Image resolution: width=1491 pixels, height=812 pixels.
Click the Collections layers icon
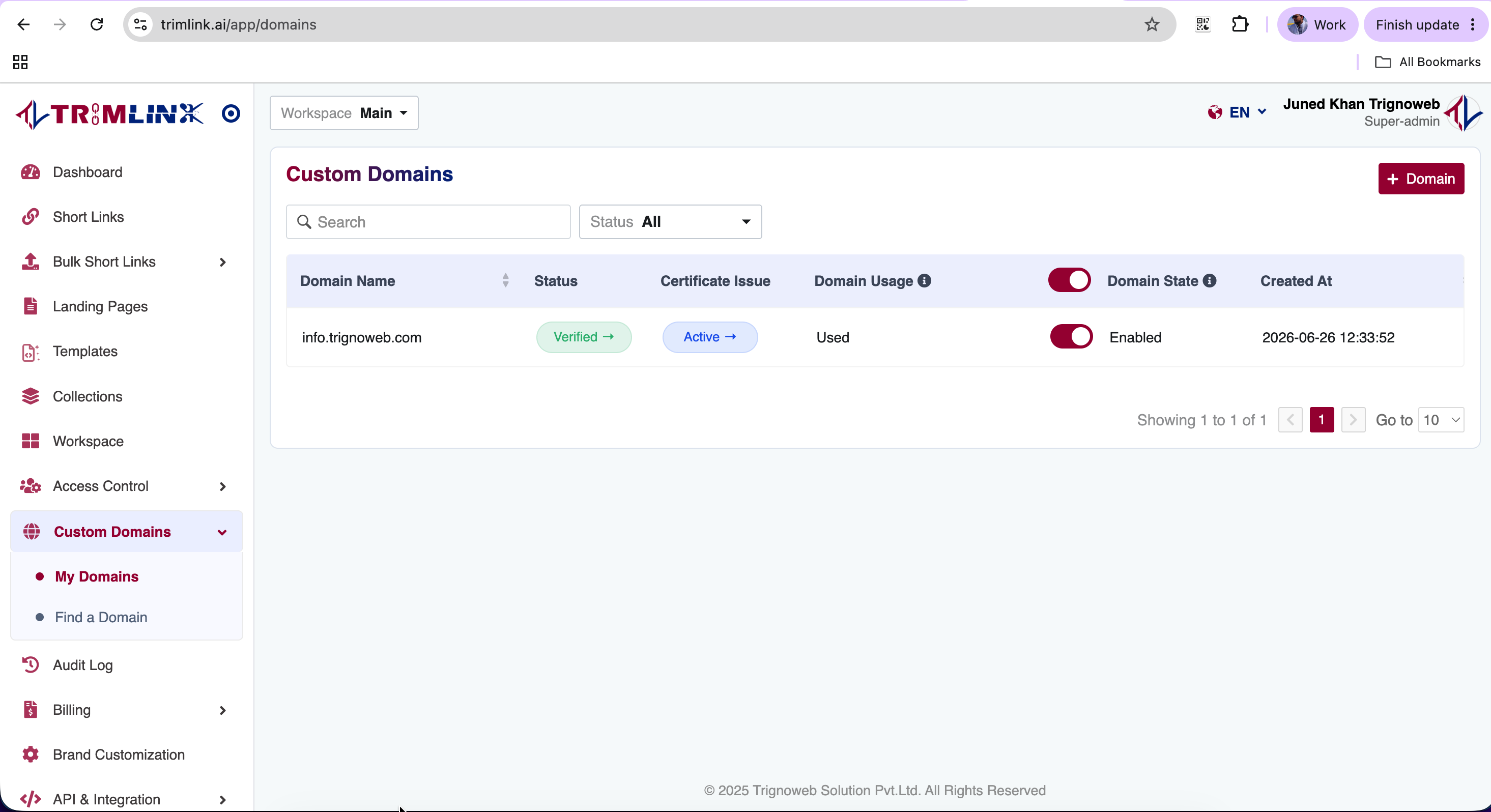pyautogui.click(x=30, y=396)
